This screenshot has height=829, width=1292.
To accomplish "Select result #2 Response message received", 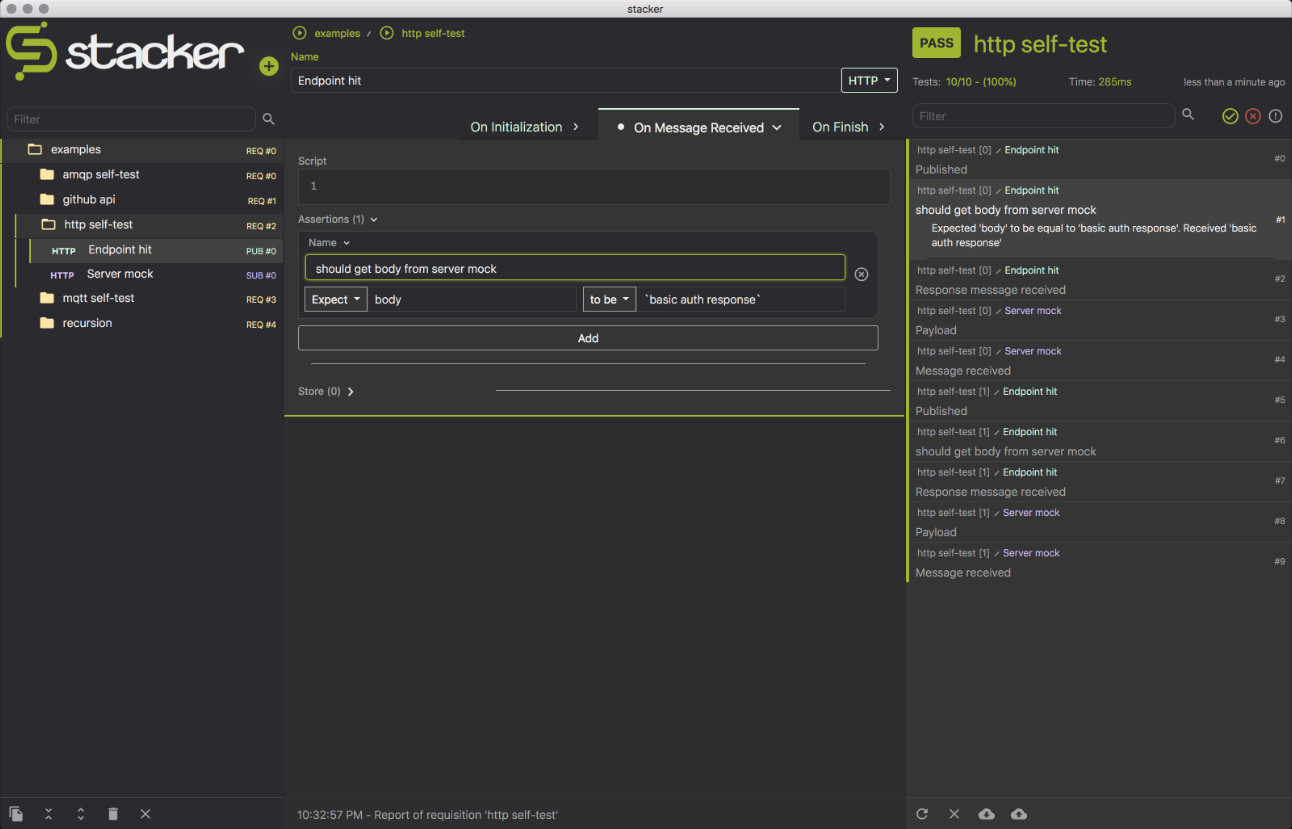I will pyautogui.click(x=1099, y=280).
